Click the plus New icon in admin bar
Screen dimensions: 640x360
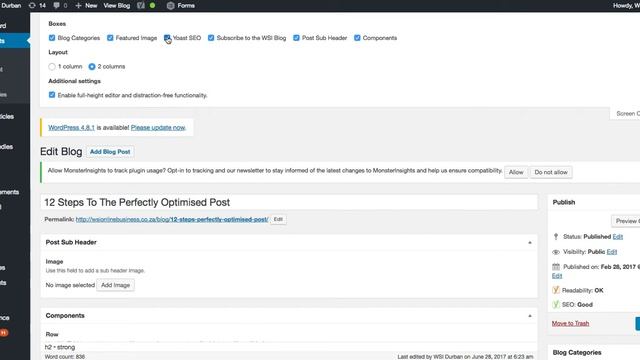(x=78, y=6)
